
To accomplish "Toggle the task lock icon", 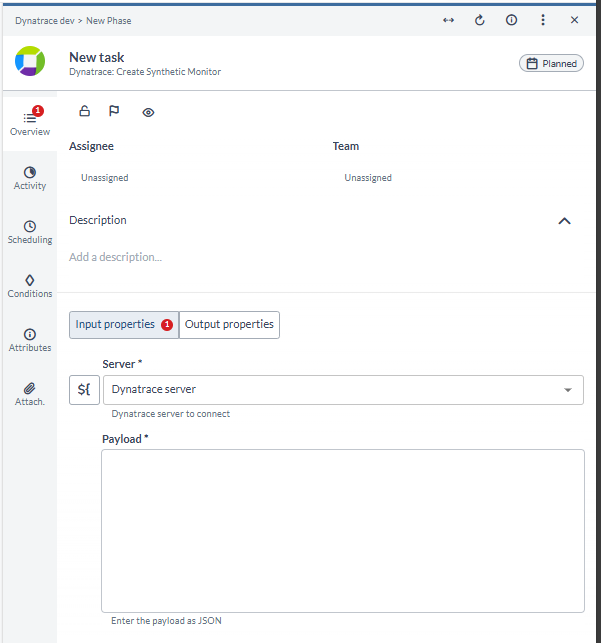I will pyautogui.click(x=84, y=111).
